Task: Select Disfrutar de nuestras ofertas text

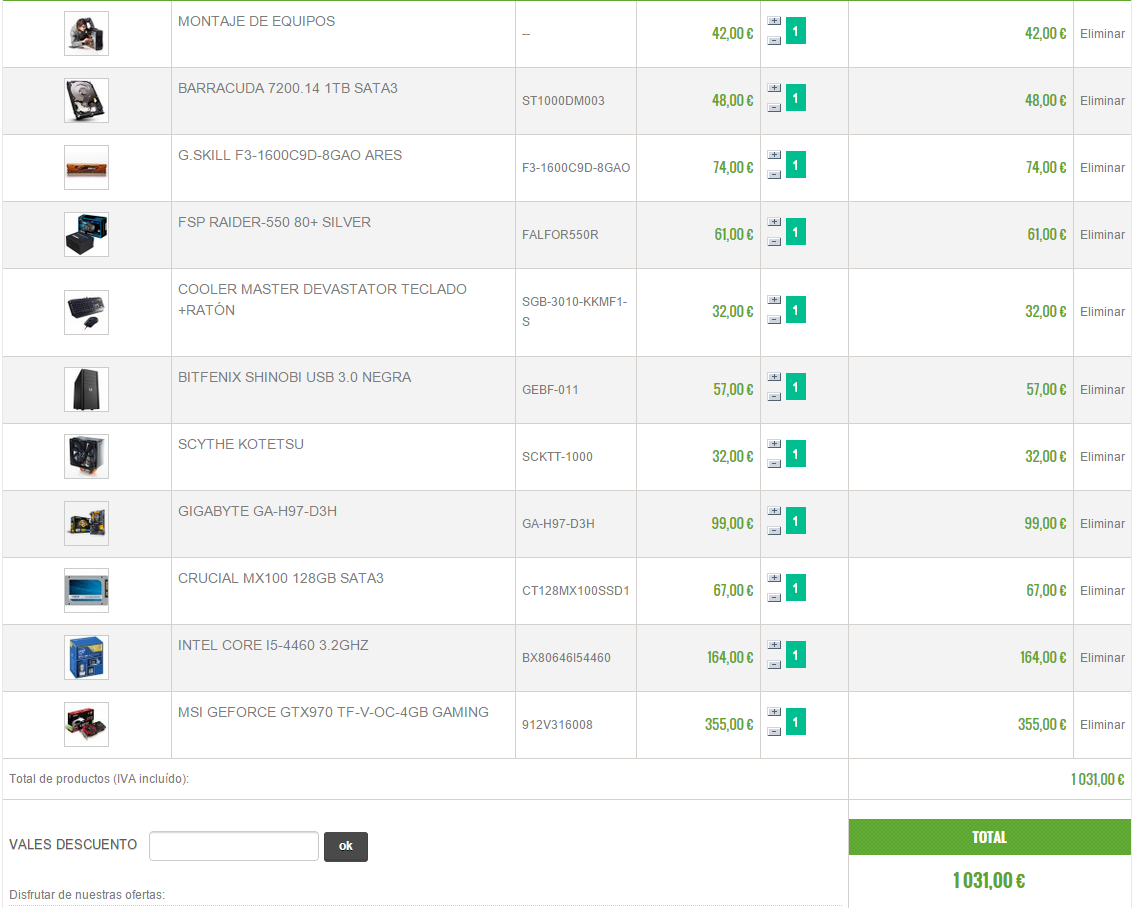Action: pos(87,895)
